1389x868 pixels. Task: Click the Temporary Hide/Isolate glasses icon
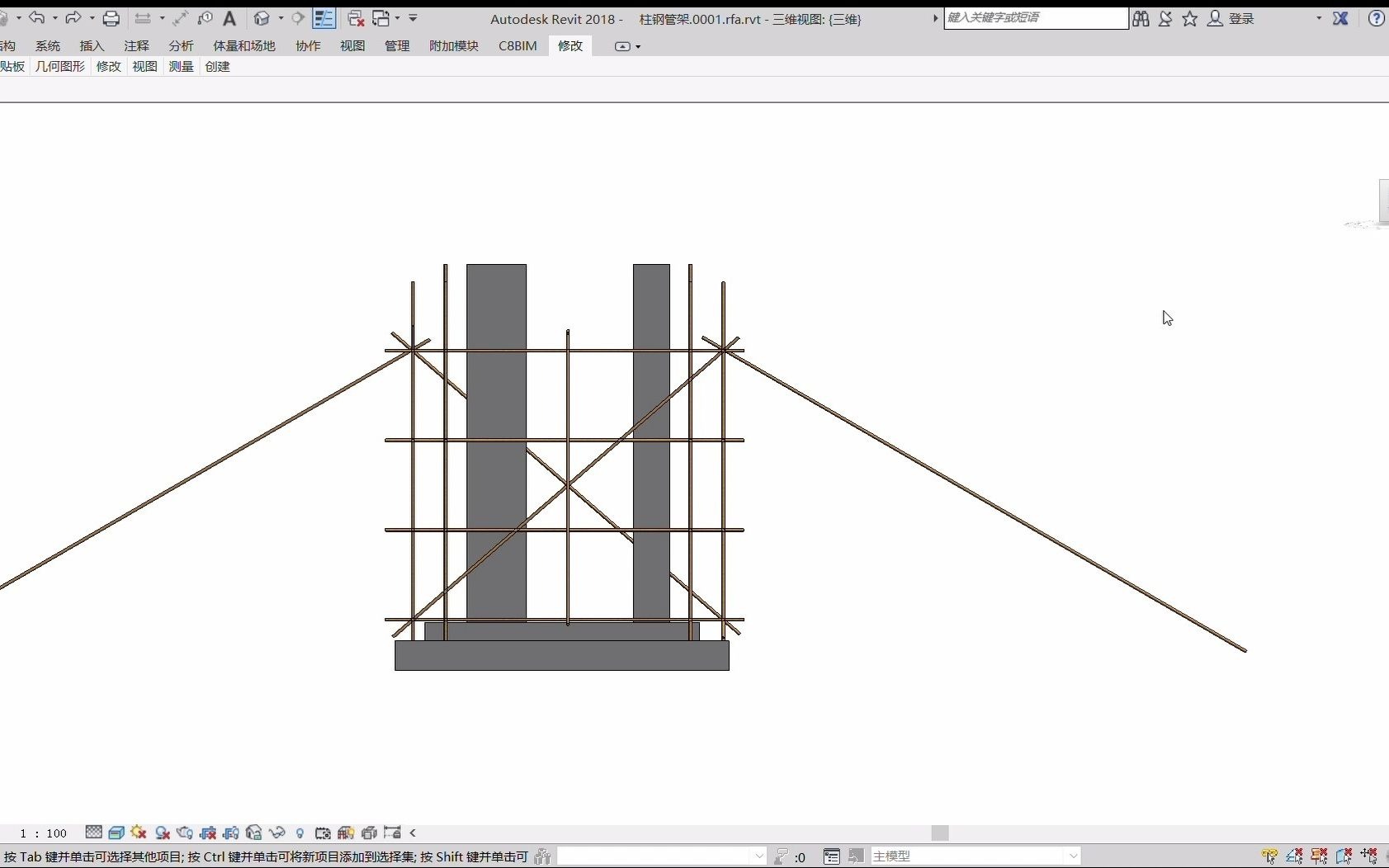click(277, 833)
